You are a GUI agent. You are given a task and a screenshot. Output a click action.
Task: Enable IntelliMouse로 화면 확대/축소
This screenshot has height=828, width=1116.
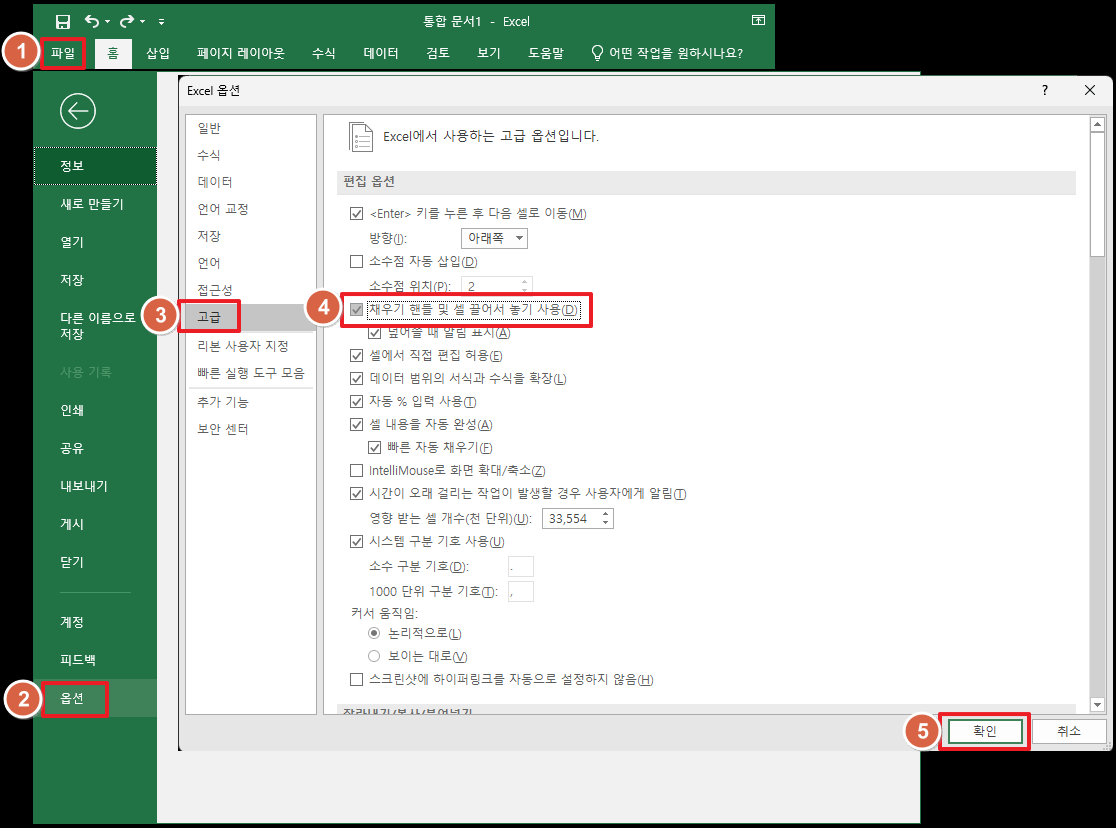(356, 469)
